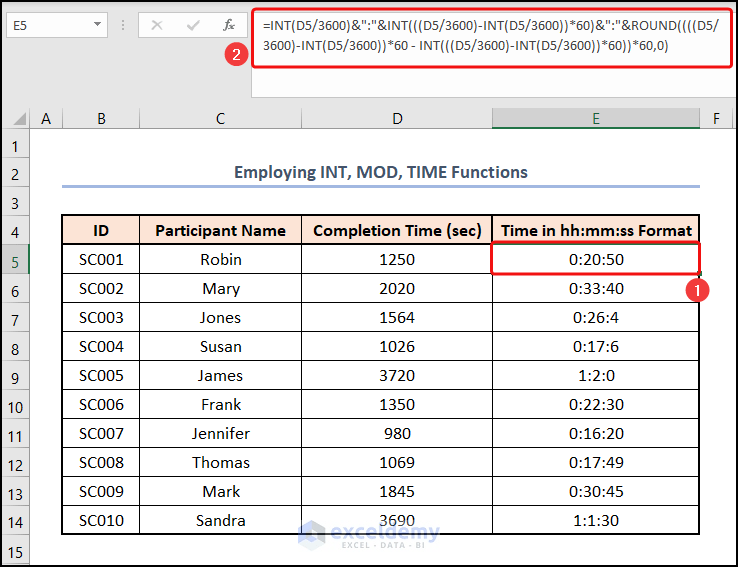Select cell containing SC002
Image resolution: width=738 pixels, height=567 pixels.
(x=101, y=288)
